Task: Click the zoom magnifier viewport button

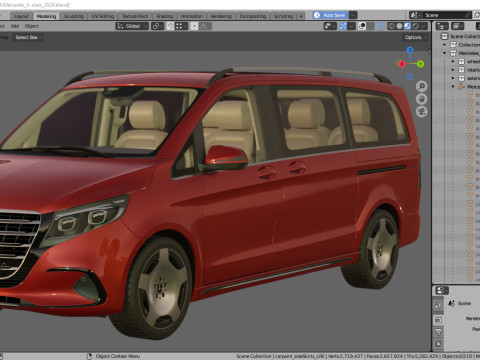Action: tap(422, 86)
